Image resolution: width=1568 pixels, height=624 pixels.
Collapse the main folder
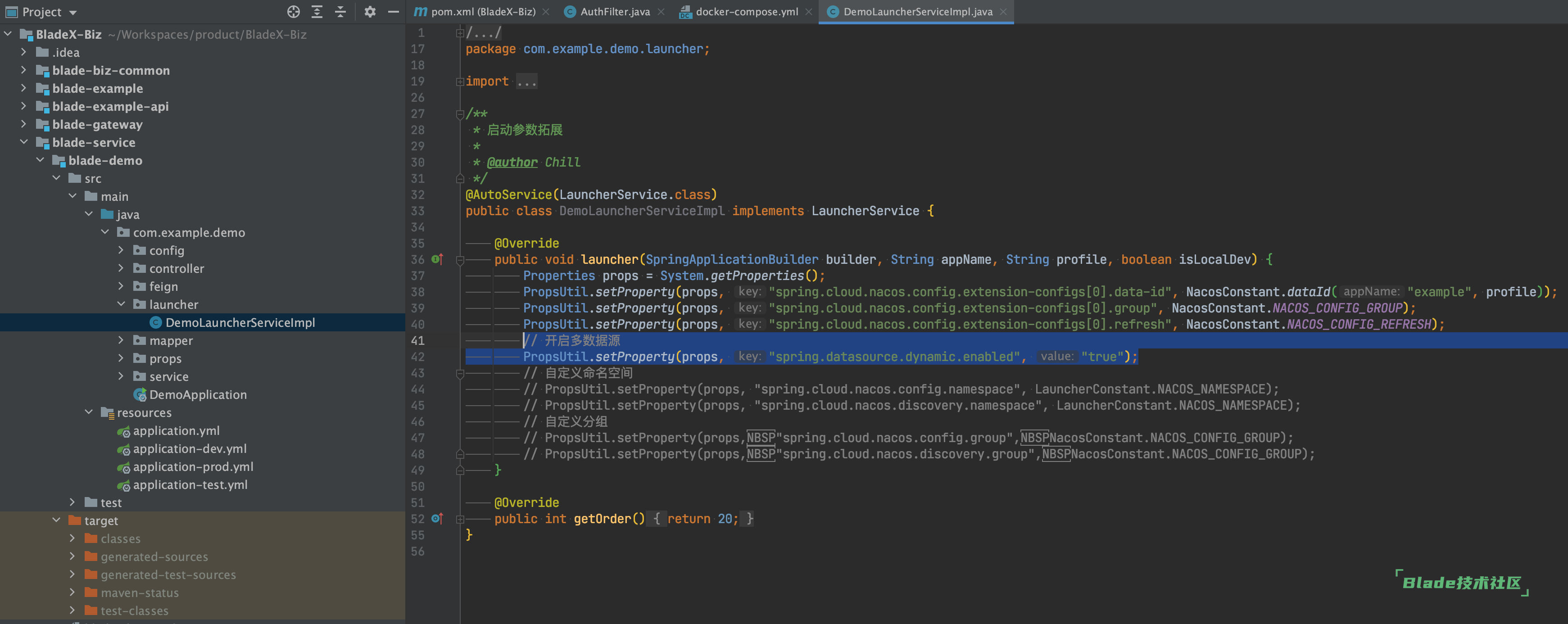73,196
